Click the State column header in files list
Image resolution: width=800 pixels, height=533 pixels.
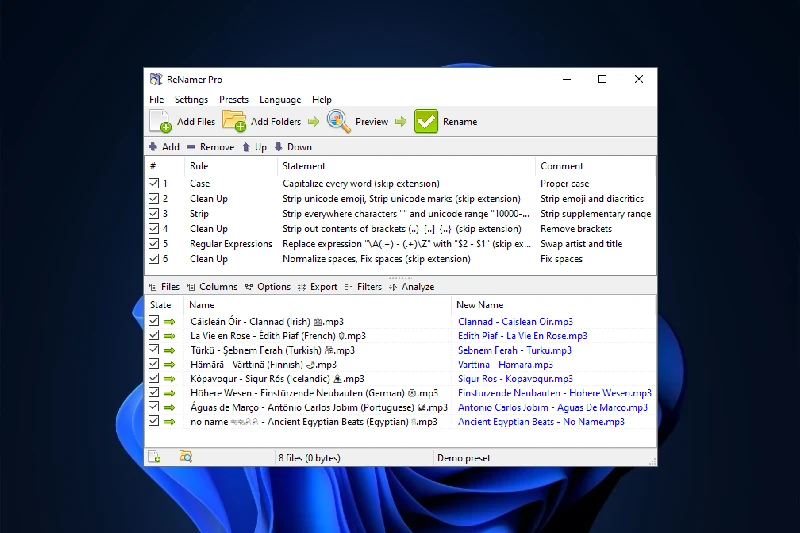tap(165, 304)
